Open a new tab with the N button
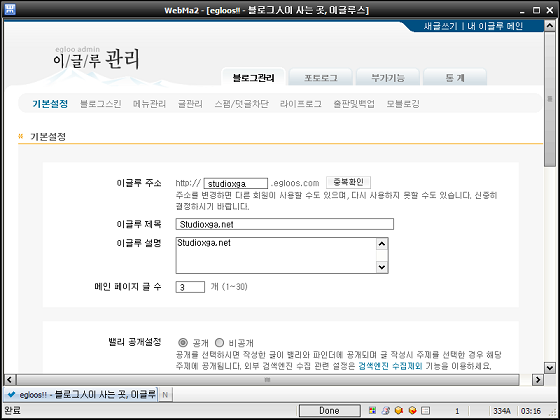The height and width of the screenshot is (420, 560). (165, 395)
